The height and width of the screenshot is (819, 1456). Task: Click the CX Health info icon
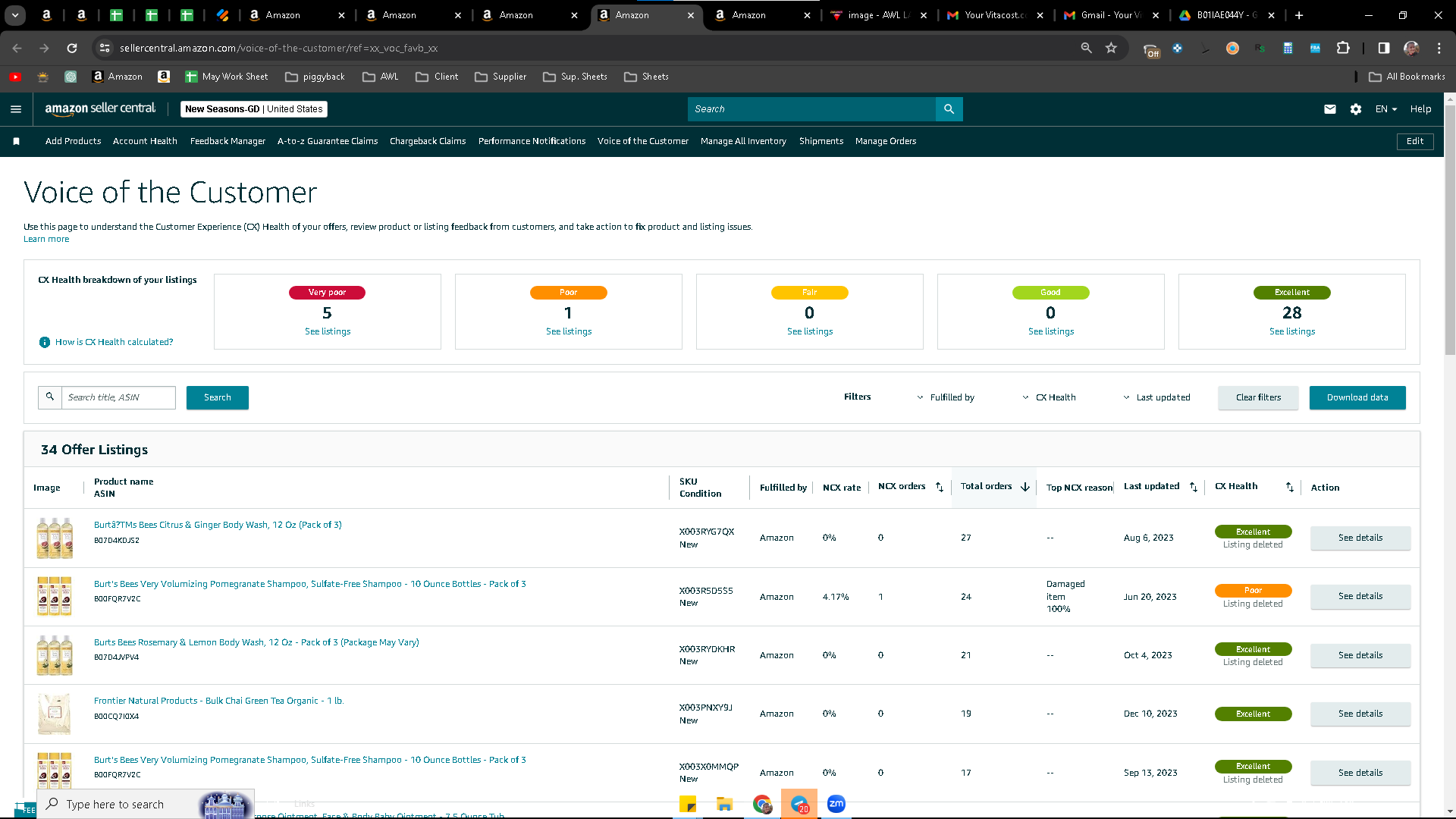tap(45, 342)
